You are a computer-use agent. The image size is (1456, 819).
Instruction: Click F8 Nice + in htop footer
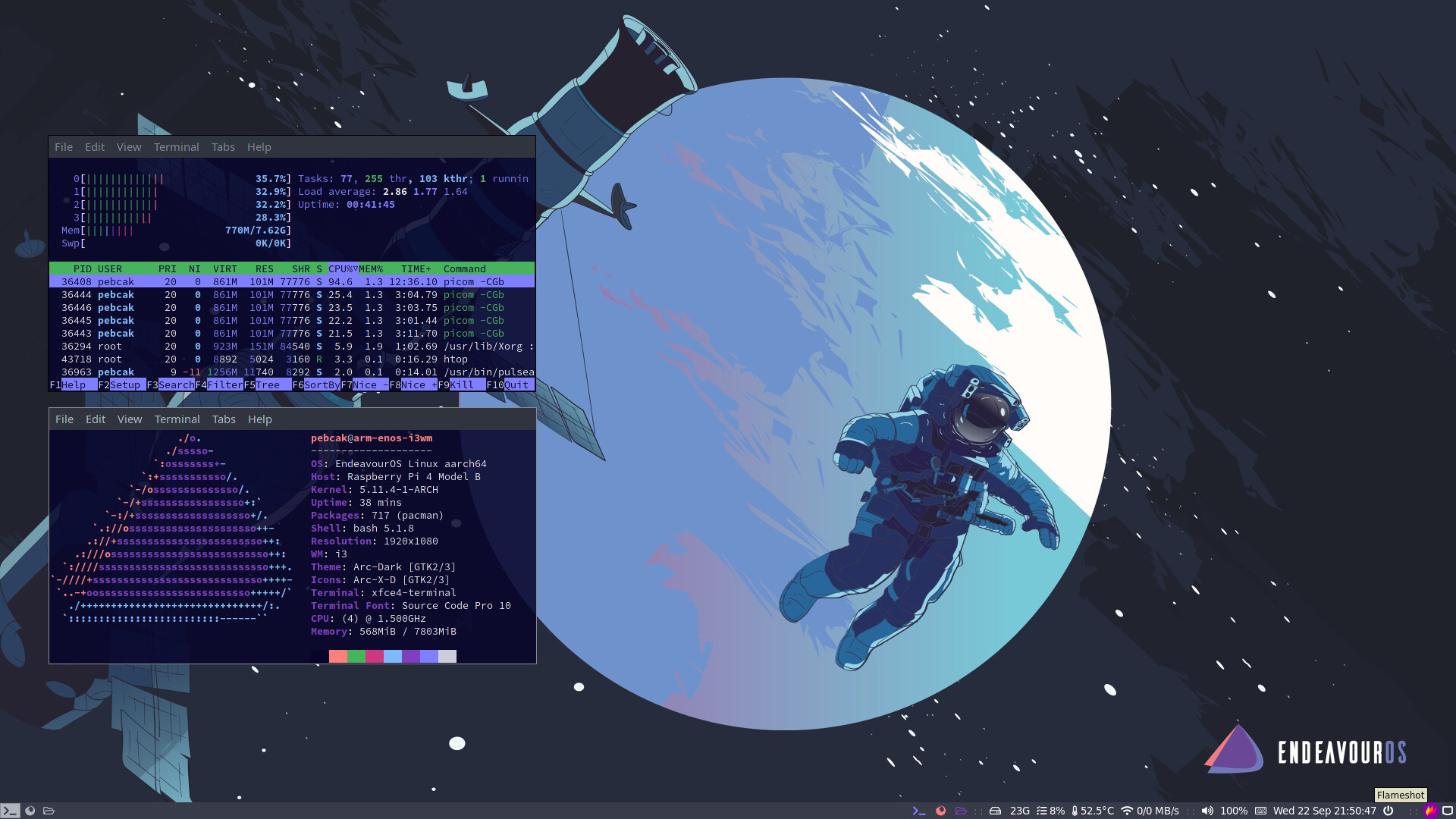click(413, 385)
